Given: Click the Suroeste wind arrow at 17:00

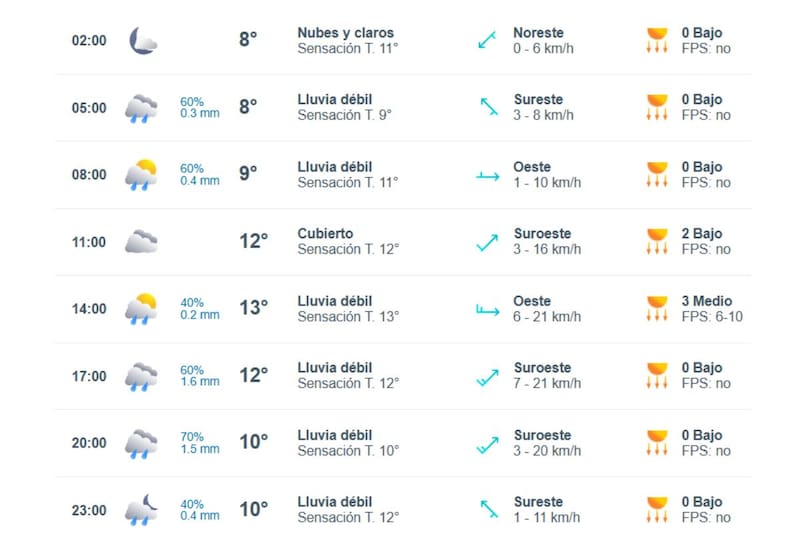Looking at the screenshot, I should pos(487,376).
